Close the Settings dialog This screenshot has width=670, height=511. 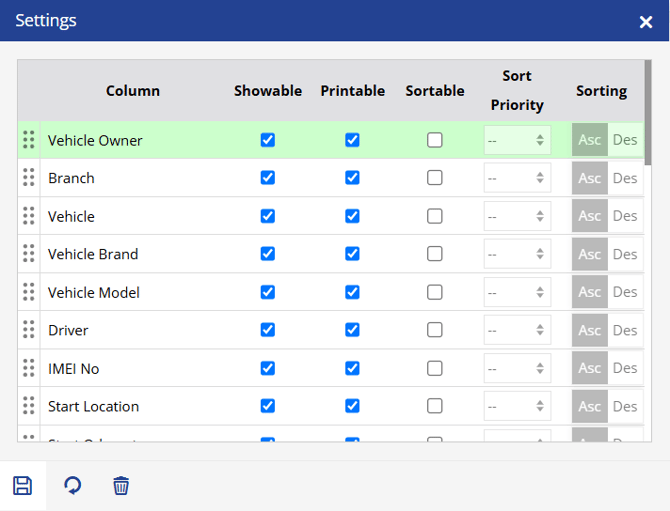pos(646,21)
